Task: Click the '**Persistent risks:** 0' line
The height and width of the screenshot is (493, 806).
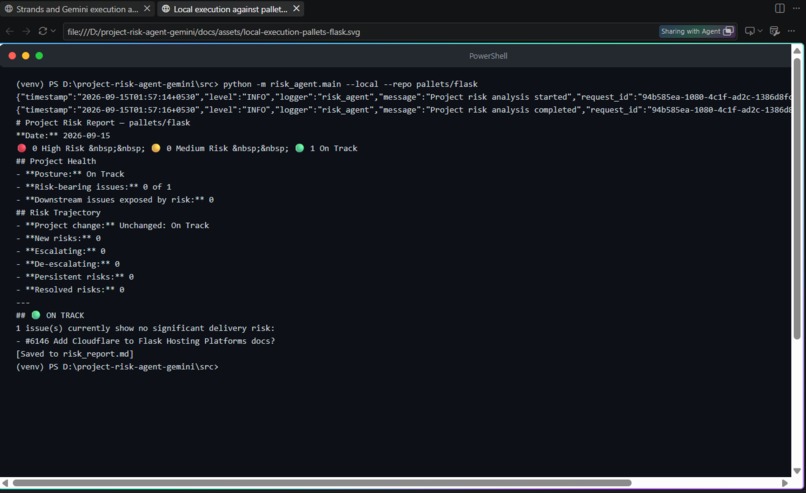Action: pos(75,277)
